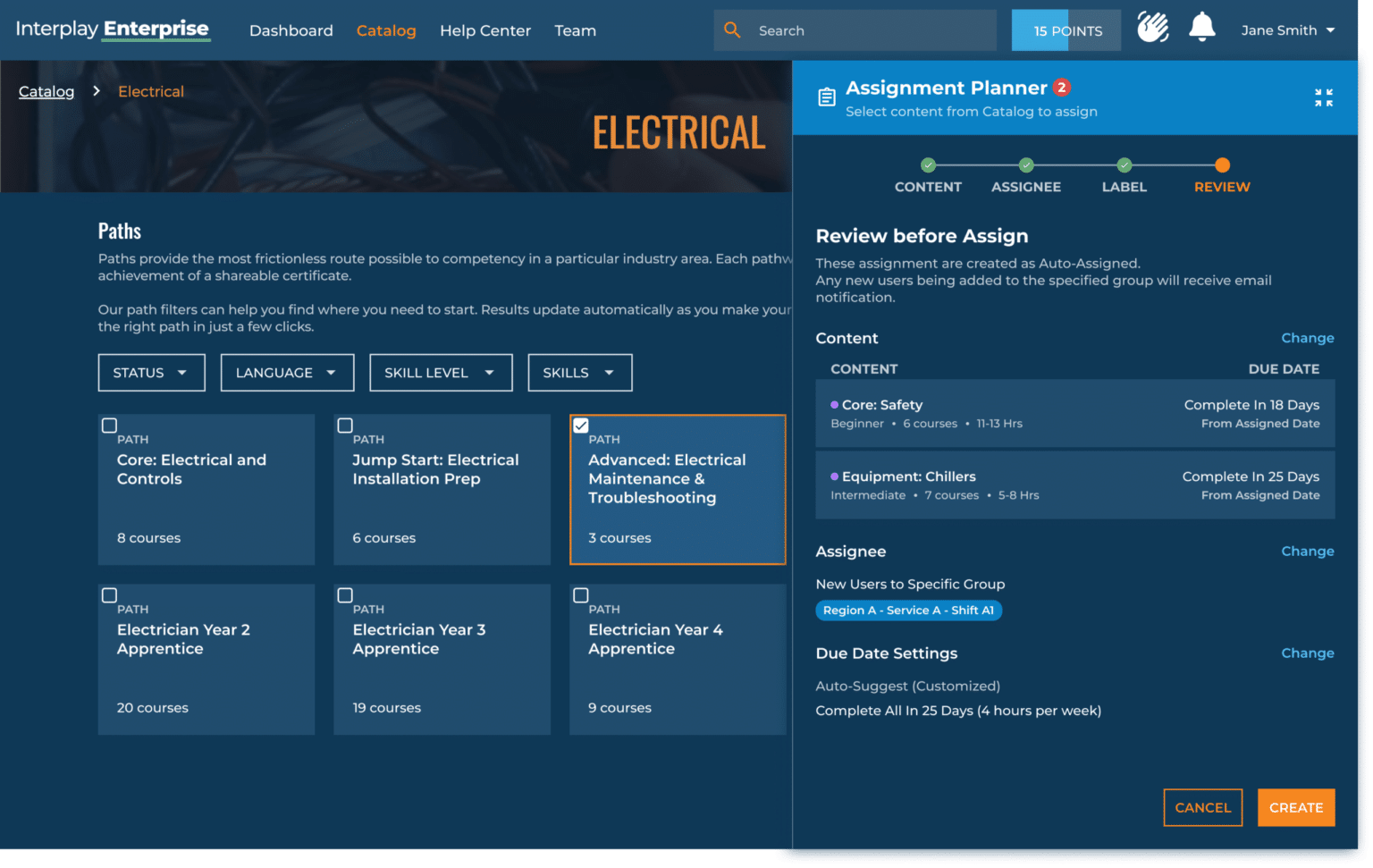This screenshot has width=1373, height=868.
Task: Click the waving hand greeting icon
Action: pos(1152,27)
